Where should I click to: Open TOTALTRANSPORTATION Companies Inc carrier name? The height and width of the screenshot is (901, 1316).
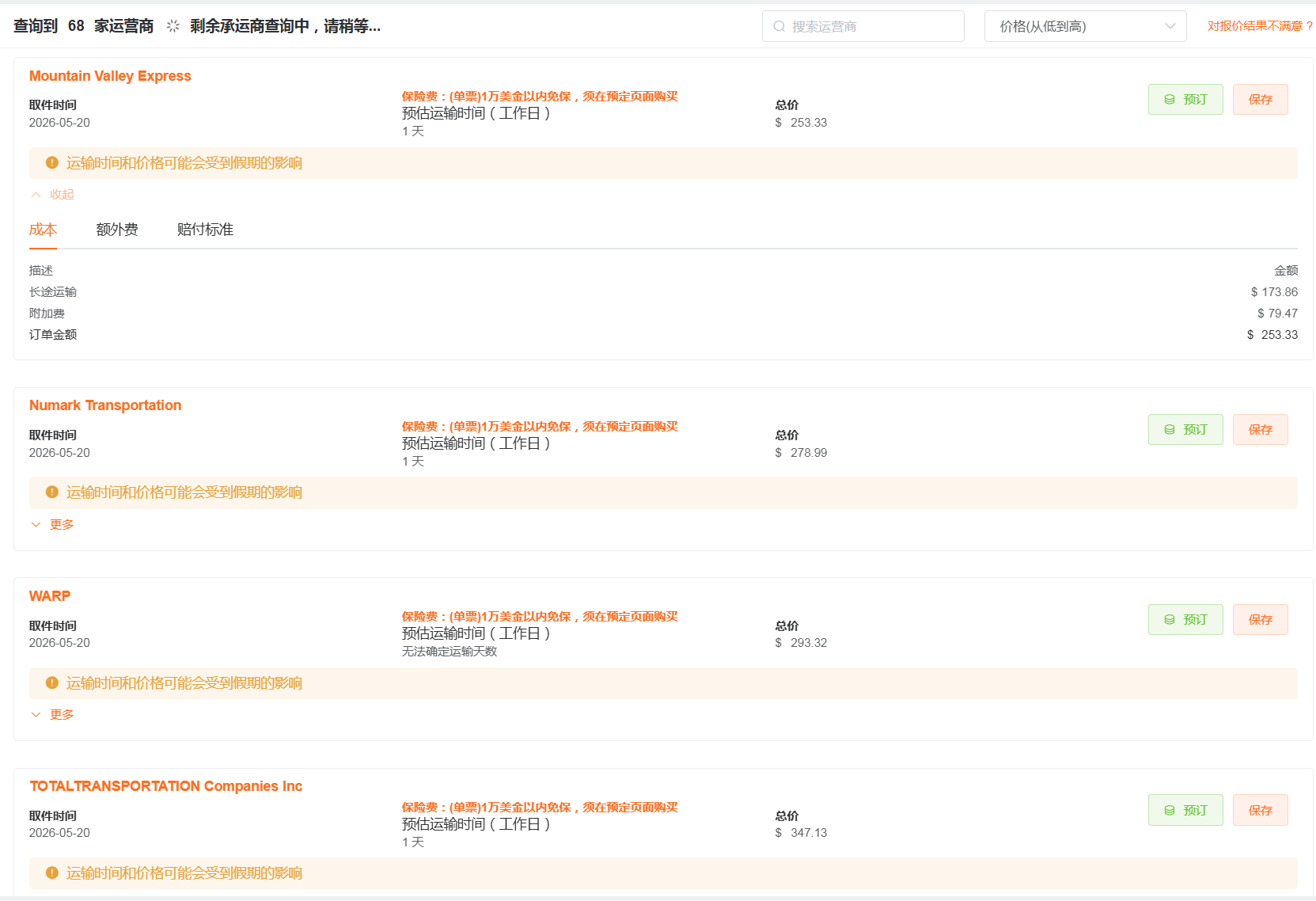tap(166, 786)
